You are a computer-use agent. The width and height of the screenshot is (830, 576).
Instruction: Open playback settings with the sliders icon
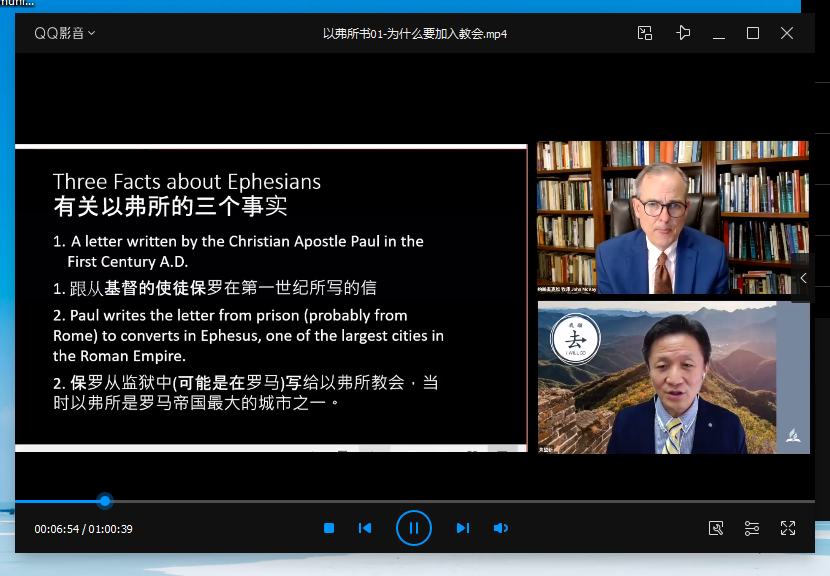(752, 528)
